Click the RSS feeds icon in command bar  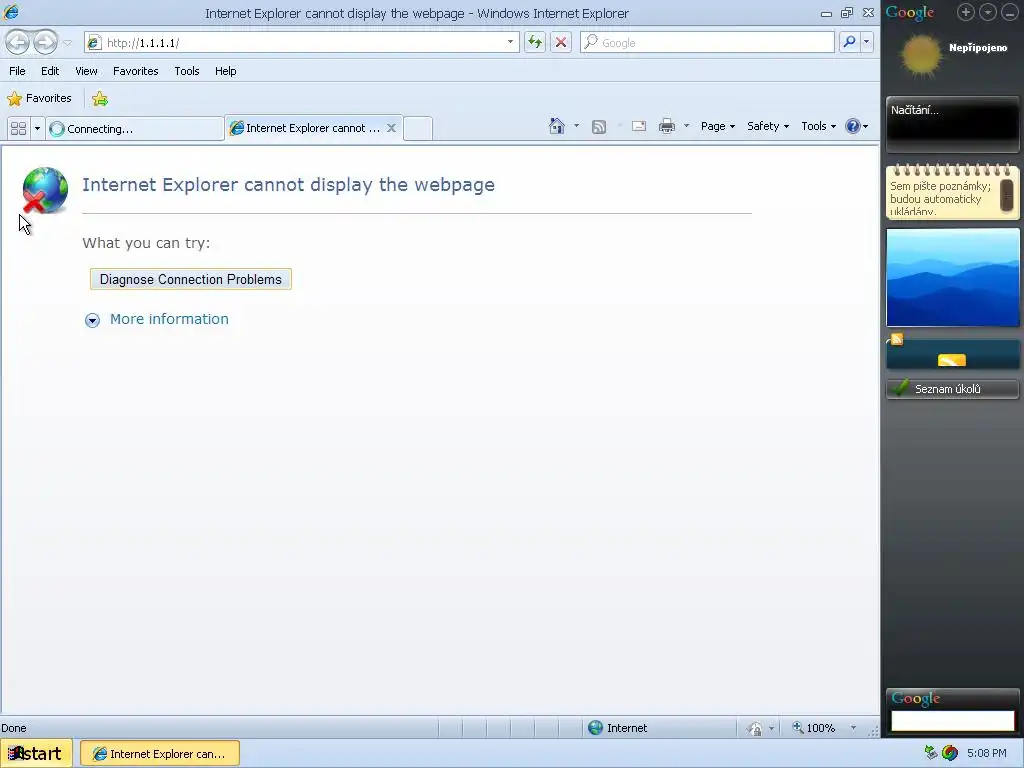pyautogui.click(x=598, y=127)
